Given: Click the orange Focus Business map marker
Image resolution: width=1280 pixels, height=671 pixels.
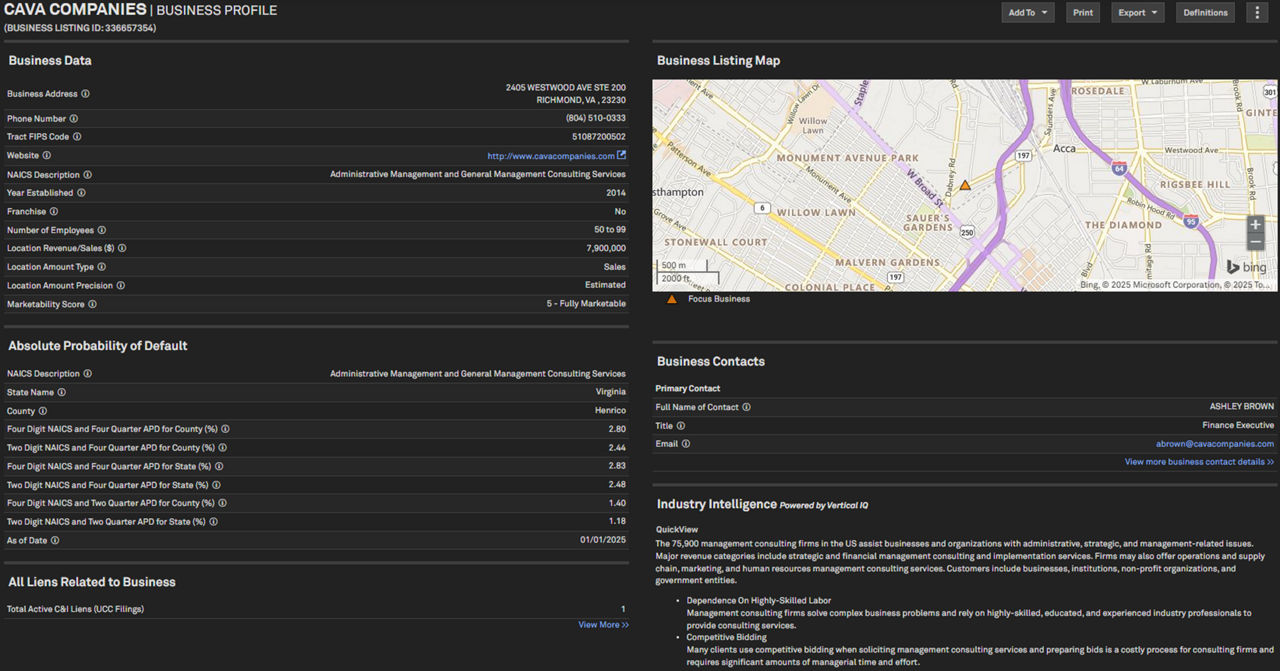Looking at the screenshot, I should (x=965, y=185).
